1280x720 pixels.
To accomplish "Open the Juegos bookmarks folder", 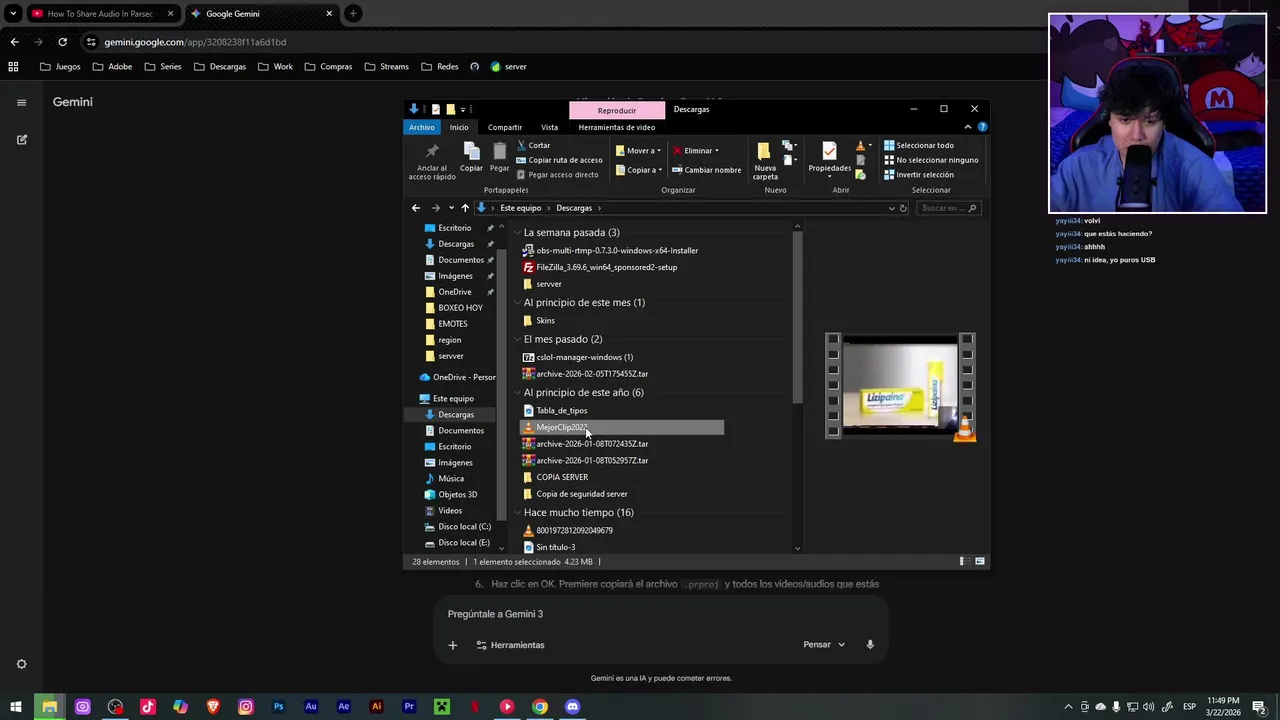I will click(x=60, y=67).
